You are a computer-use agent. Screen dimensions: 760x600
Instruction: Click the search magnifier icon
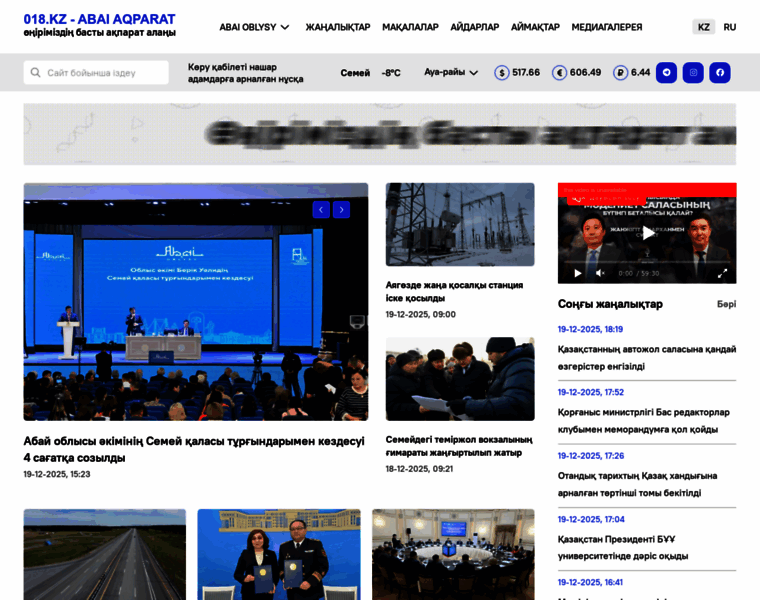click(x=35, y=73)
